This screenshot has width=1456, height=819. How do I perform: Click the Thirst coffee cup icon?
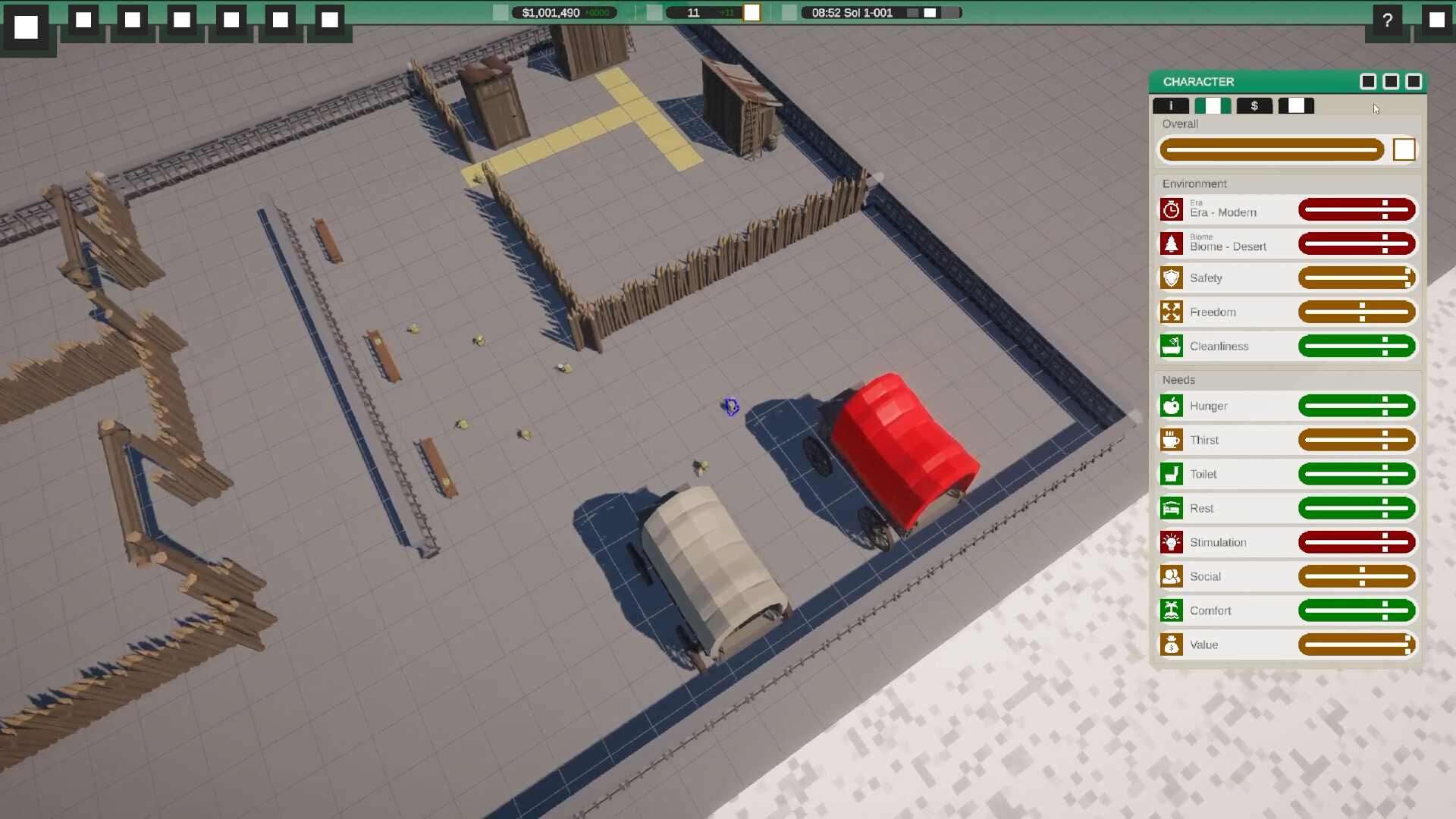click(1172, 440)
